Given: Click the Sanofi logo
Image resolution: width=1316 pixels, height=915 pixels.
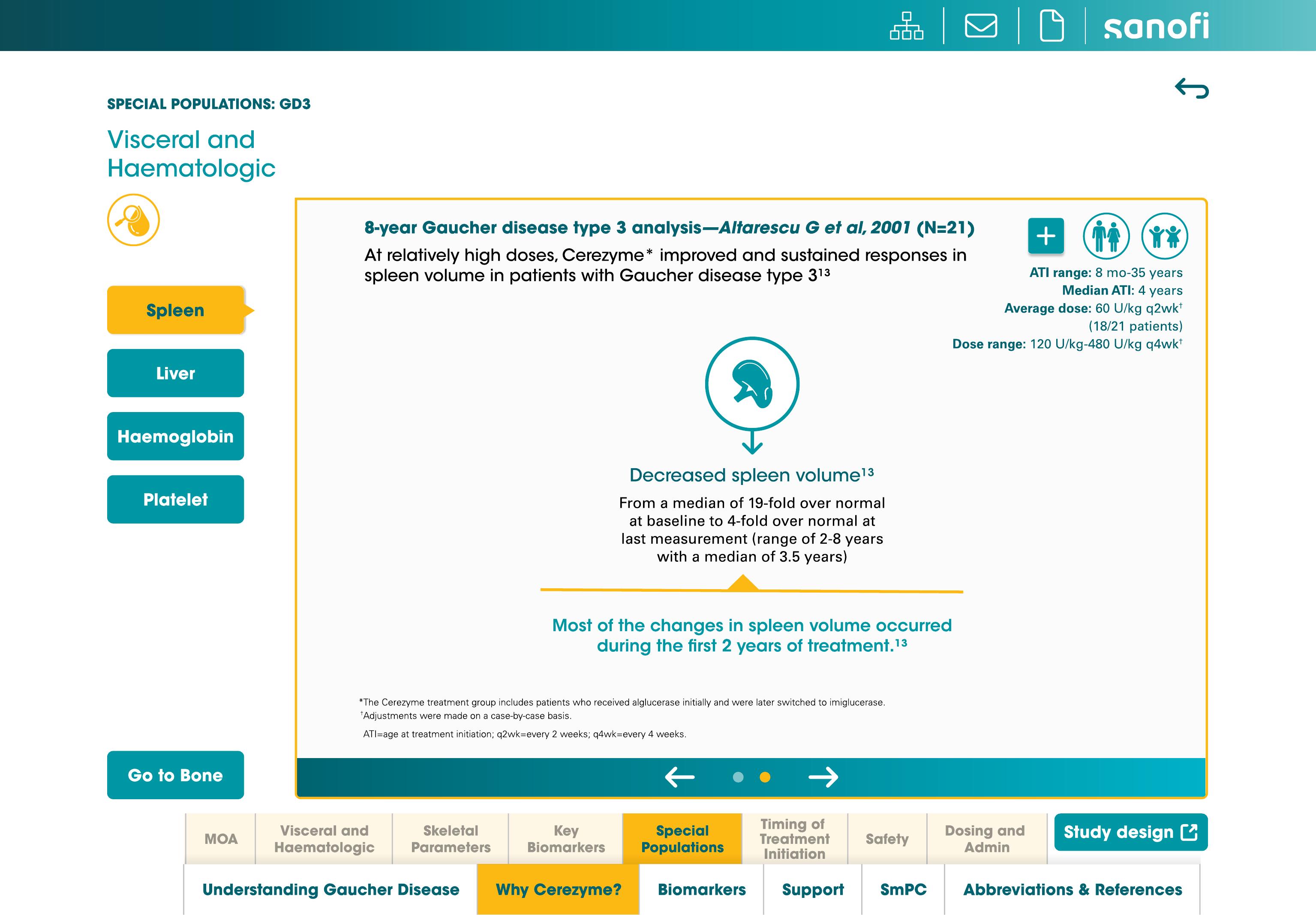Looking at the screenshot, I should click(1156, 27).
